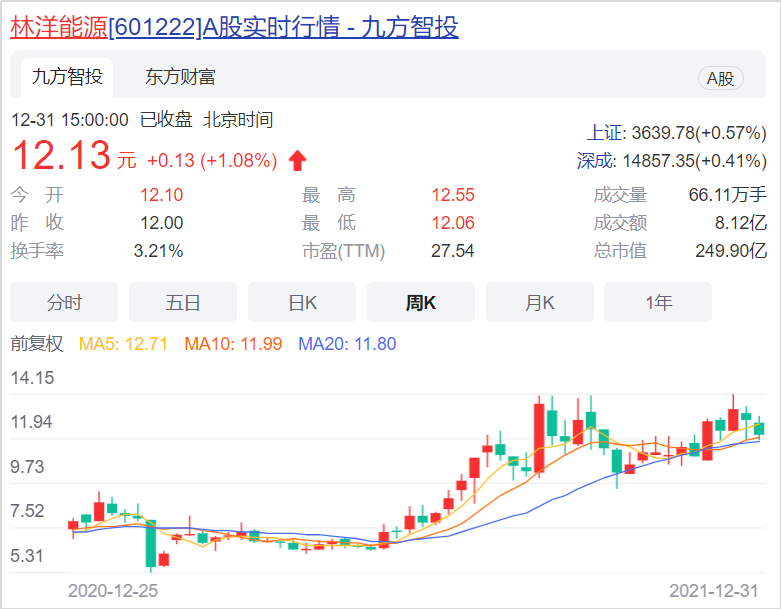Screen dimensions: 781x609
Task: Click the 换手率 value 3.21%
Action: click(x=158, y=250)
